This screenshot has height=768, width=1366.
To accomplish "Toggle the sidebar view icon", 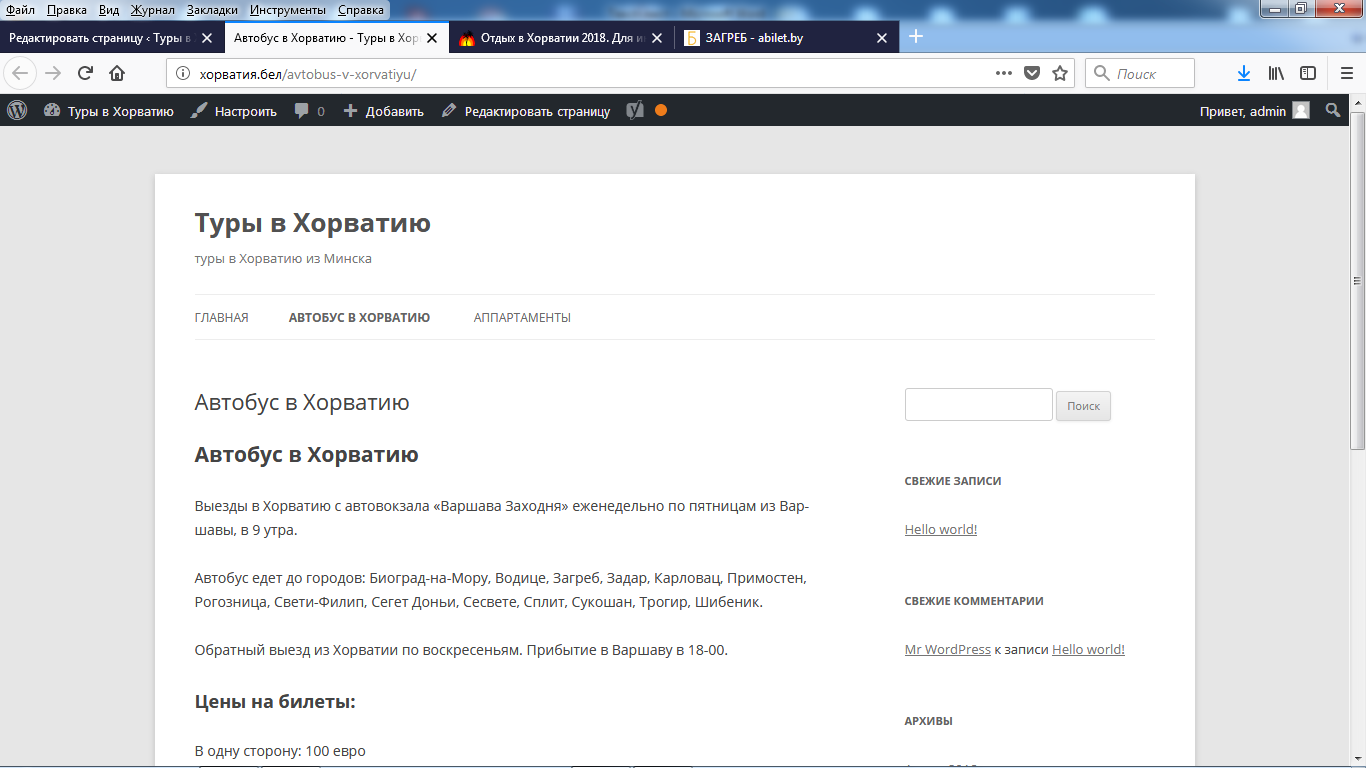I will coord(1307,73).
